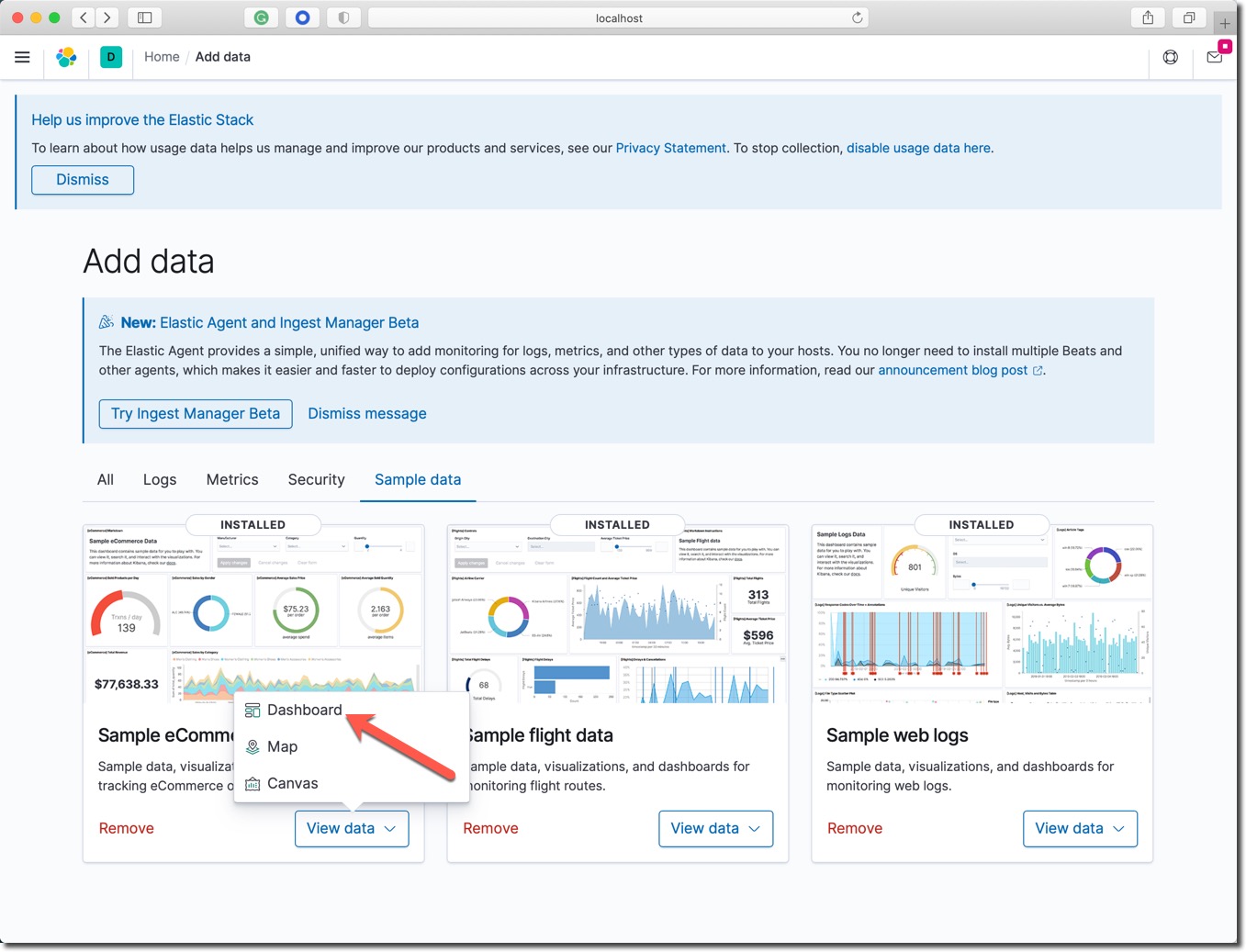Open the hamburger navigation menu
Image resolution: width=1246 pixels, height=952 pixels.
pyautogui.click(x=22, y=57)
